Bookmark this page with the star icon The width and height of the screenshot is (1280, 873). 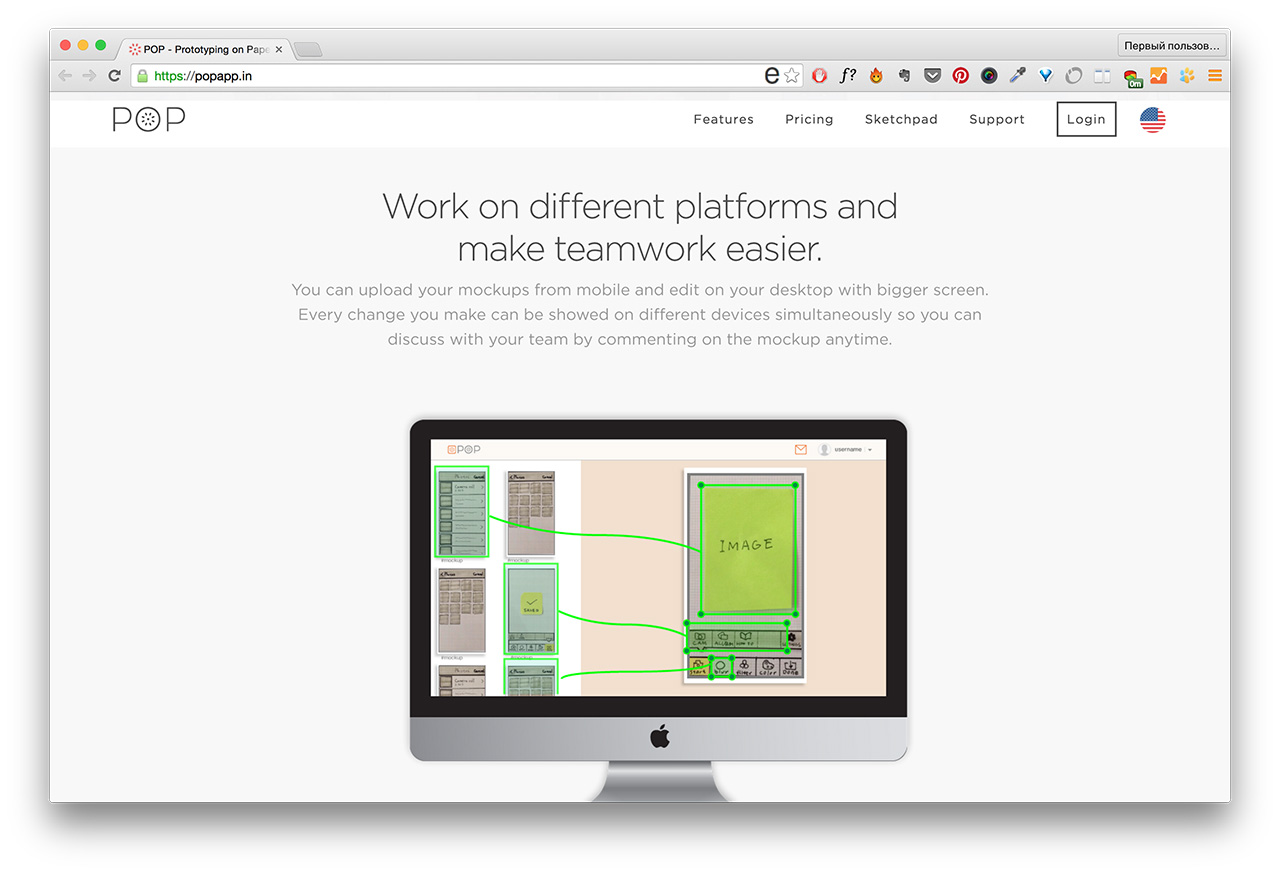pos(792,75)
